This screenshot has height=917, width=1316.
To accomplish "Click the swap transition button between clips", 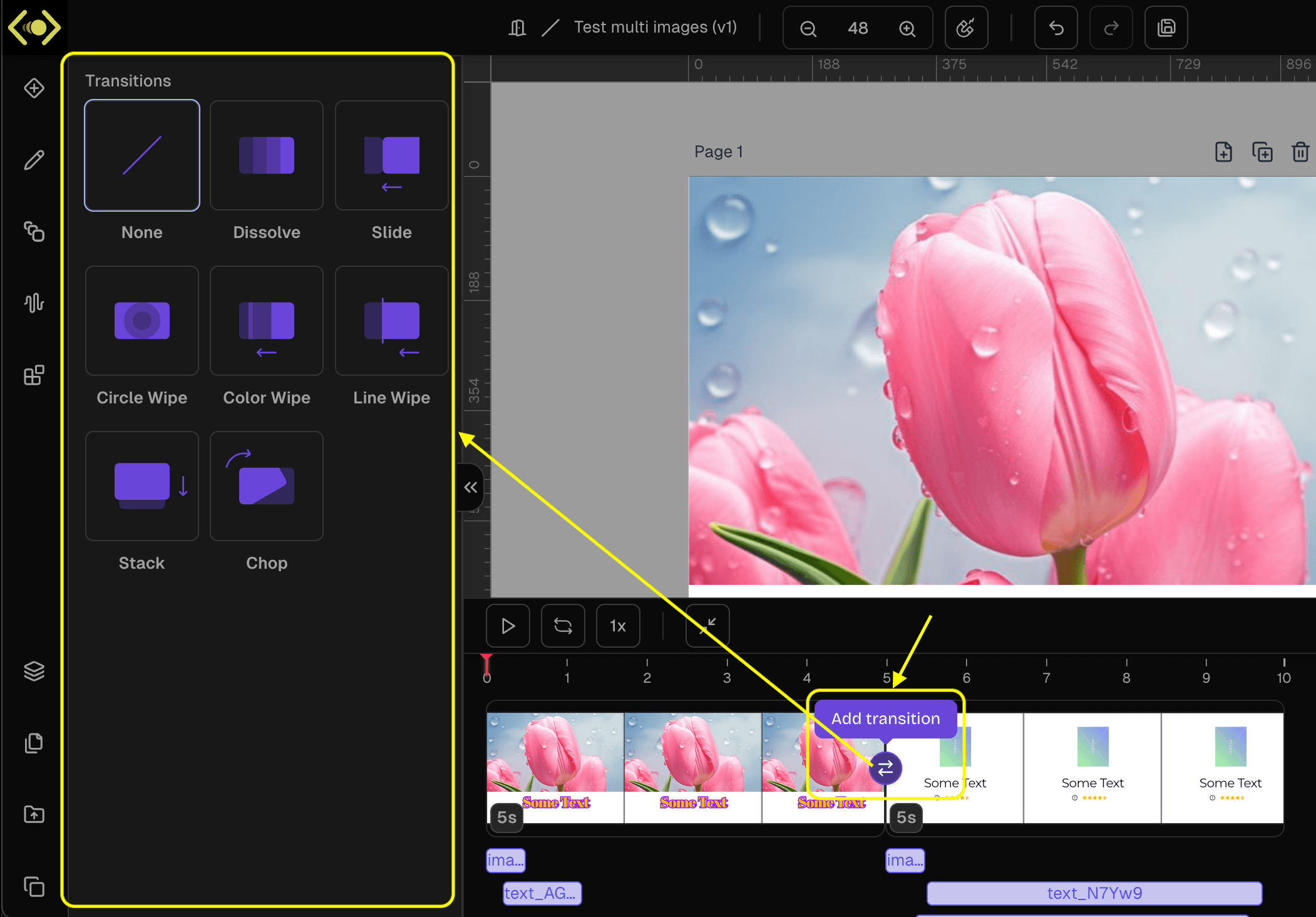I will (885, 768).
